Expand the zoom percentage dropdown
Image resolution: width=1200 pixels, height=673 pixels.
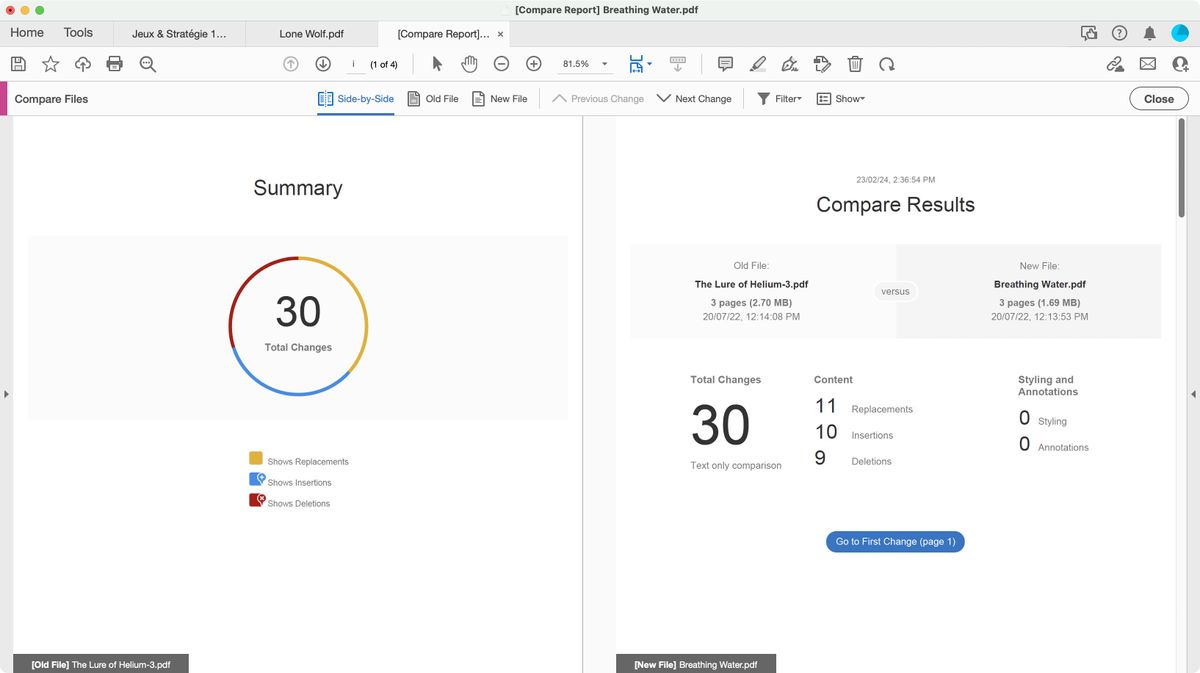tap(604, 63)
